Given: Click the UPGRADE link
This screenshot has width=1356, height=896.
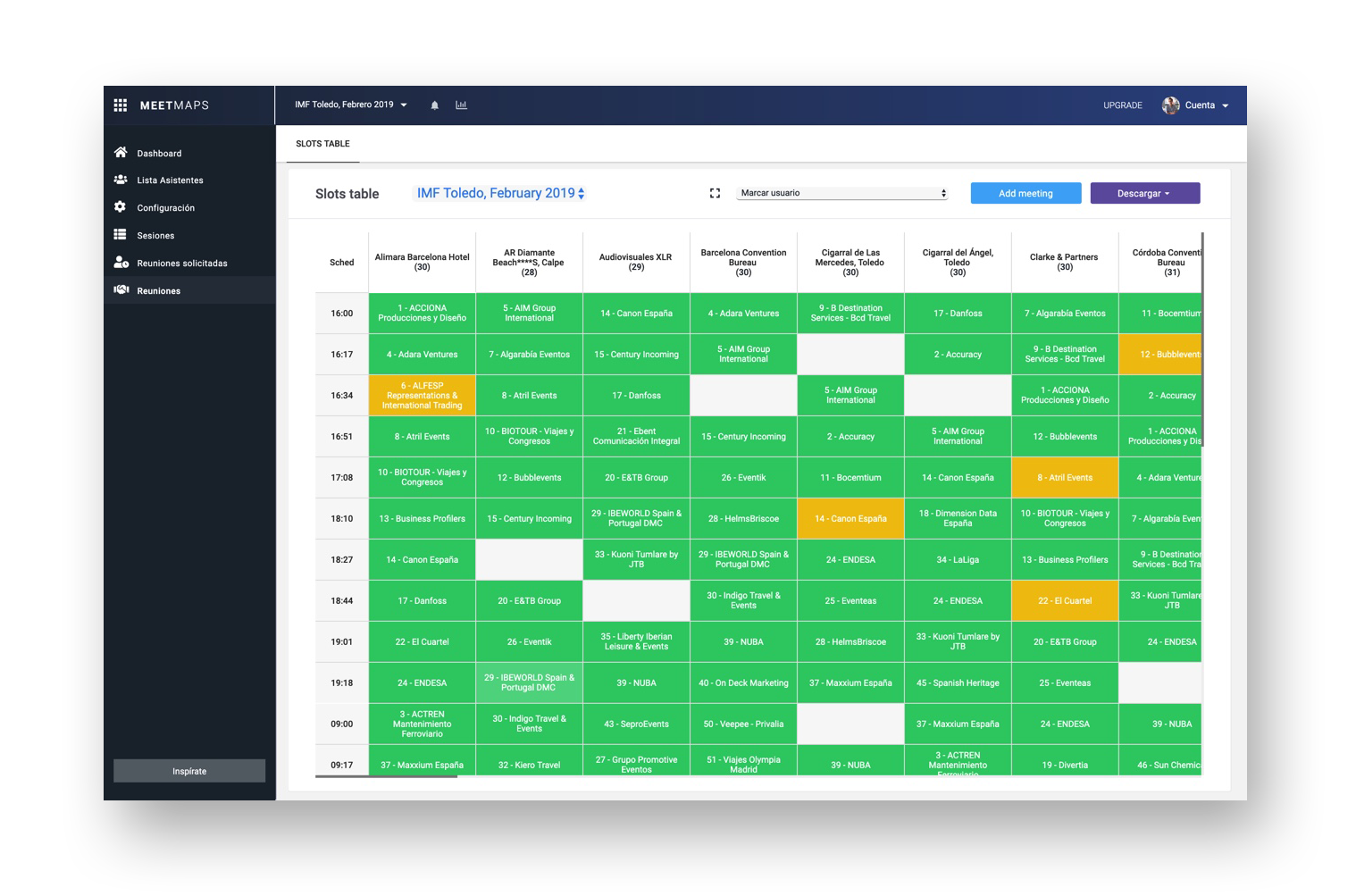Looking at the screenshot, I should click(1122, 105).
